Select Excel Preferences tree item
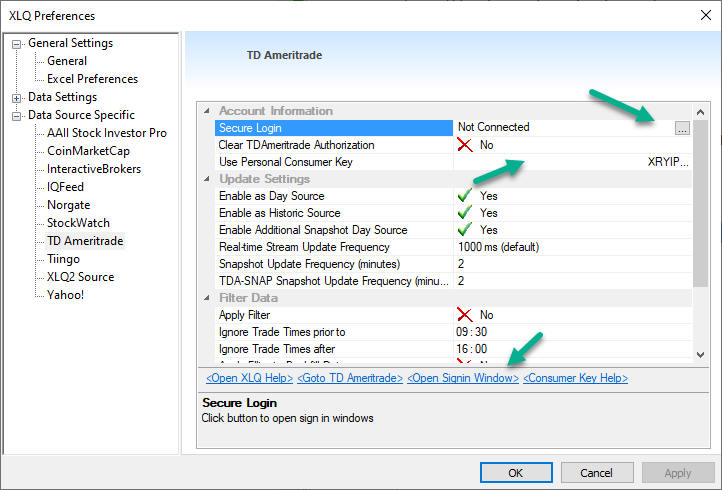This screenshot has height=490, width=722. coord(92,79)
